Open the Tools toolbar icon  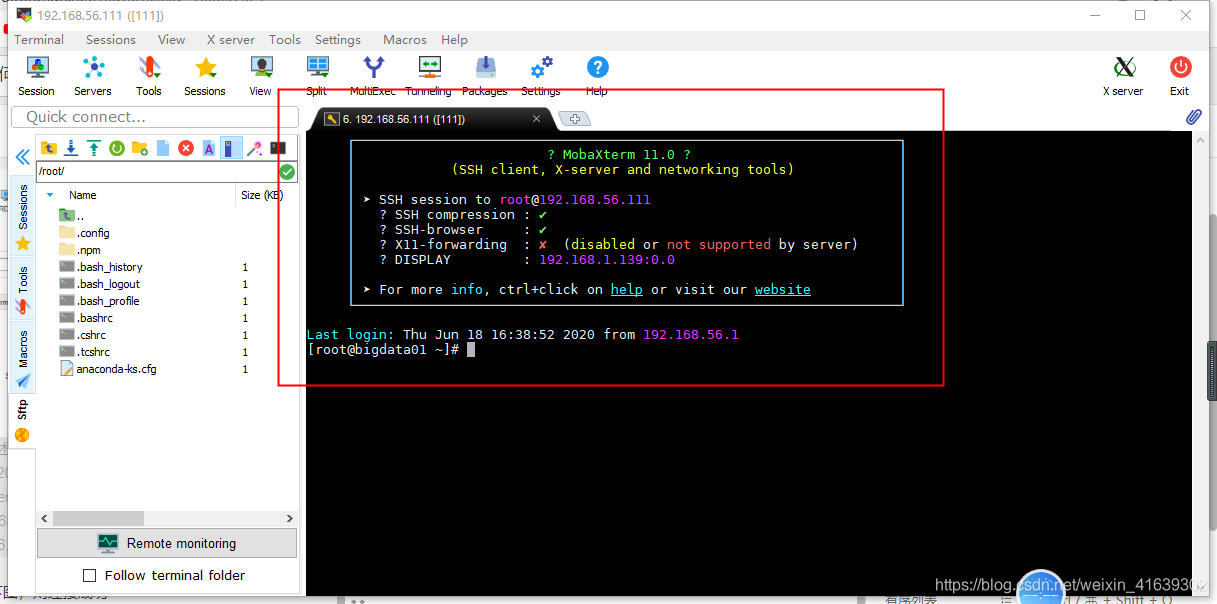point(149,76)
